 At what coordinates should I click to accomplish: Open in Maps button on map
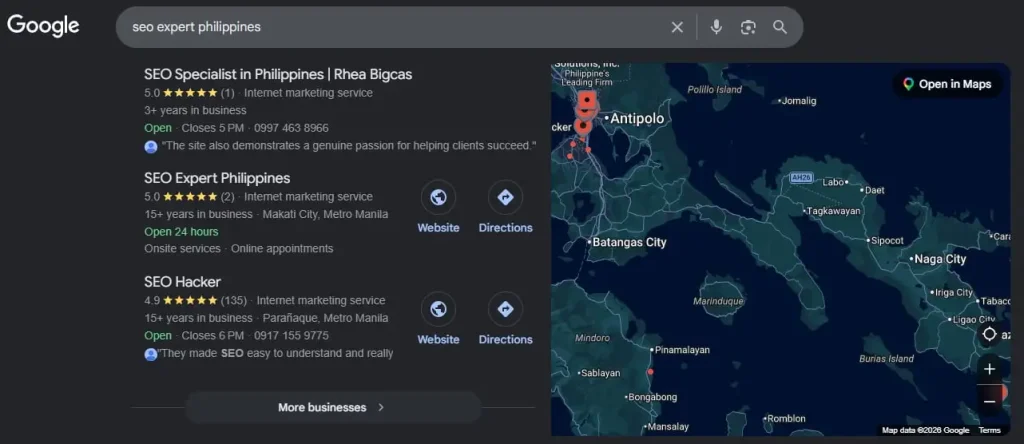tap(947, 84)
